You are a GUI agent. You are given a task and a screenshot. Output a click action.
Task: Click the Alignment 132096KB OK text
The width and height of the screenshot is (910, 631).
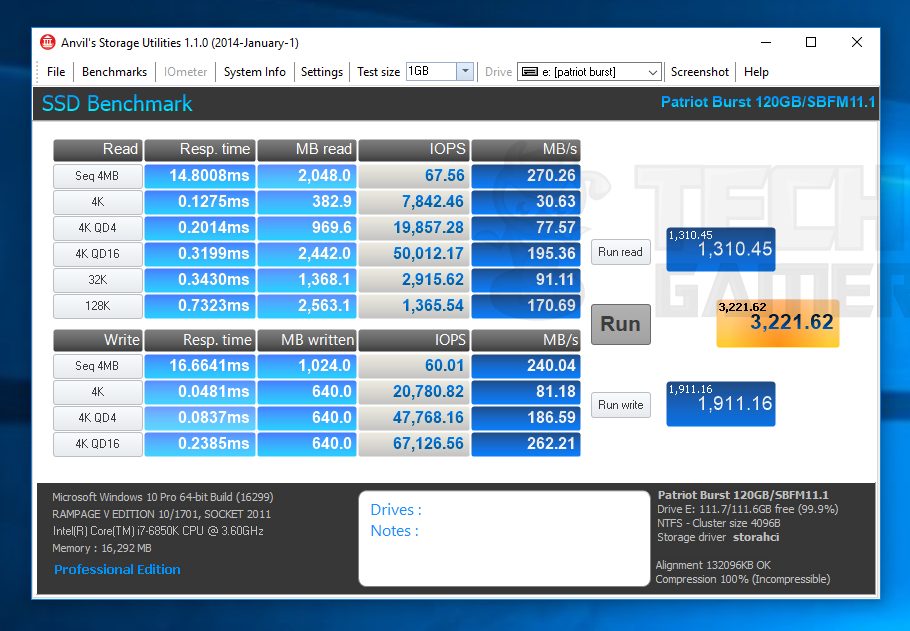[x=713, y=565]
